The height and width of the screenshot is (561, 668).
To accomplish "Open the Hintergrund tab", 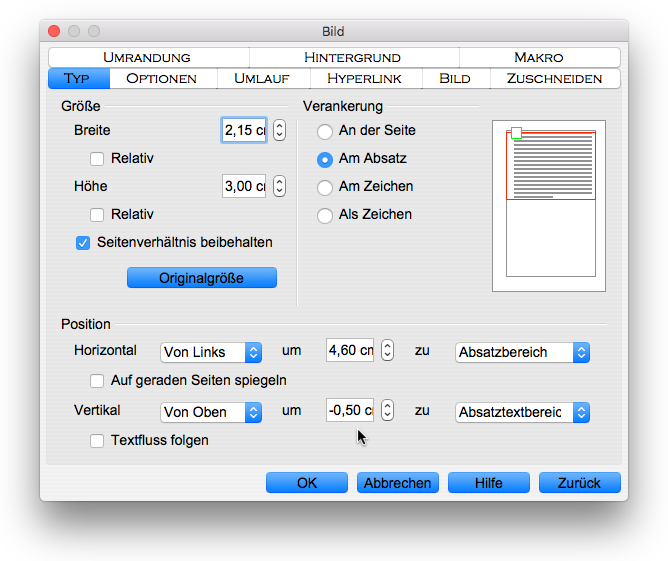I will click(354, 57).
